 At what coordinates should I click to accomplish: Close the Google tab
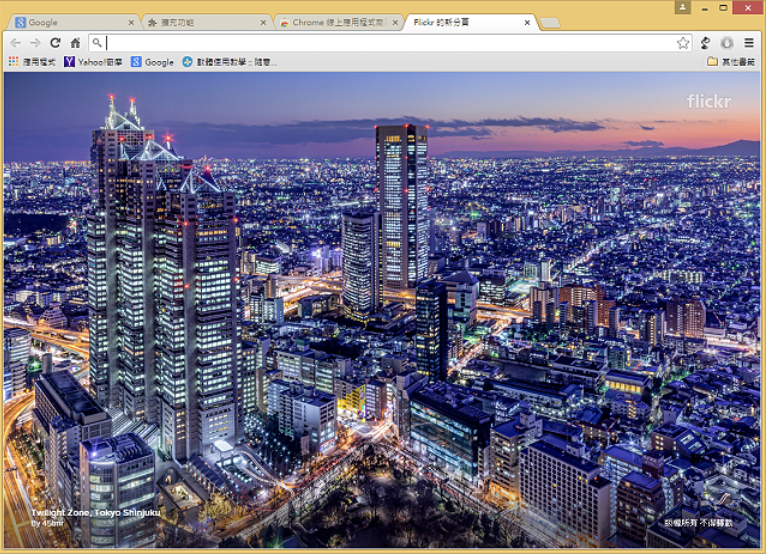tap(131, 22)
